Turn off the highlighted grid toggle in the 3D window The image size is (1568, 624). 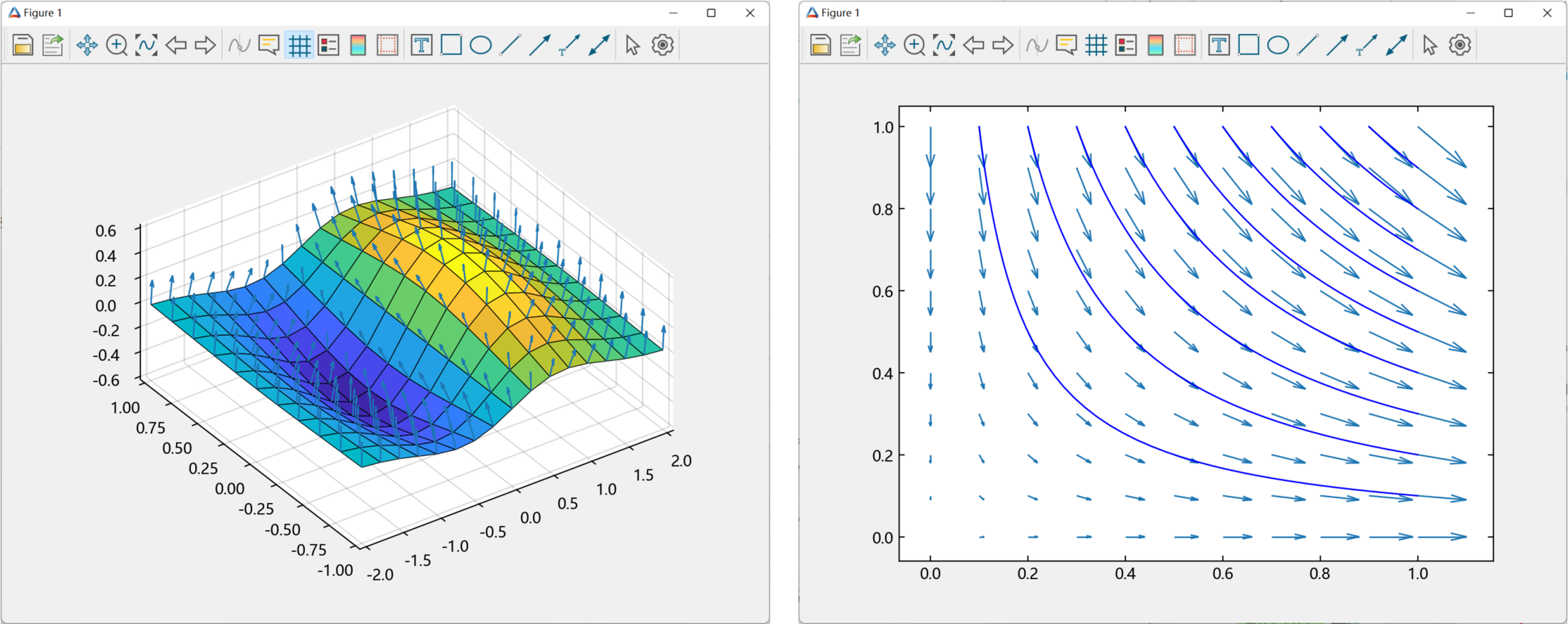pyautogui.click(x=299, y=45)
